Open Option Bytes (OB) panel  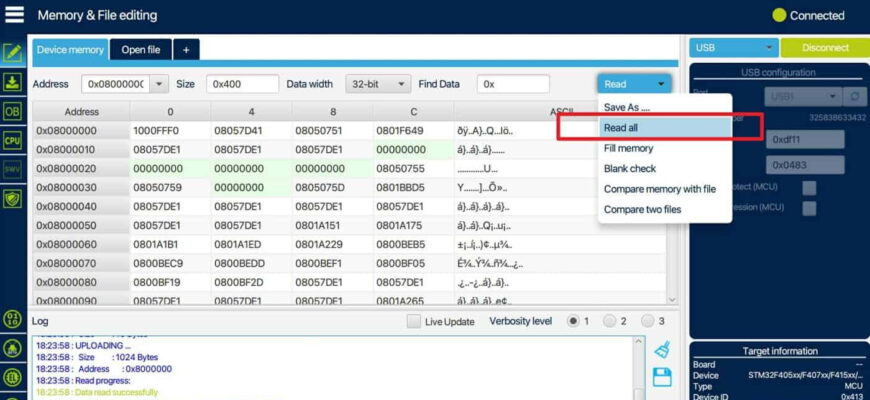[13, 111]
